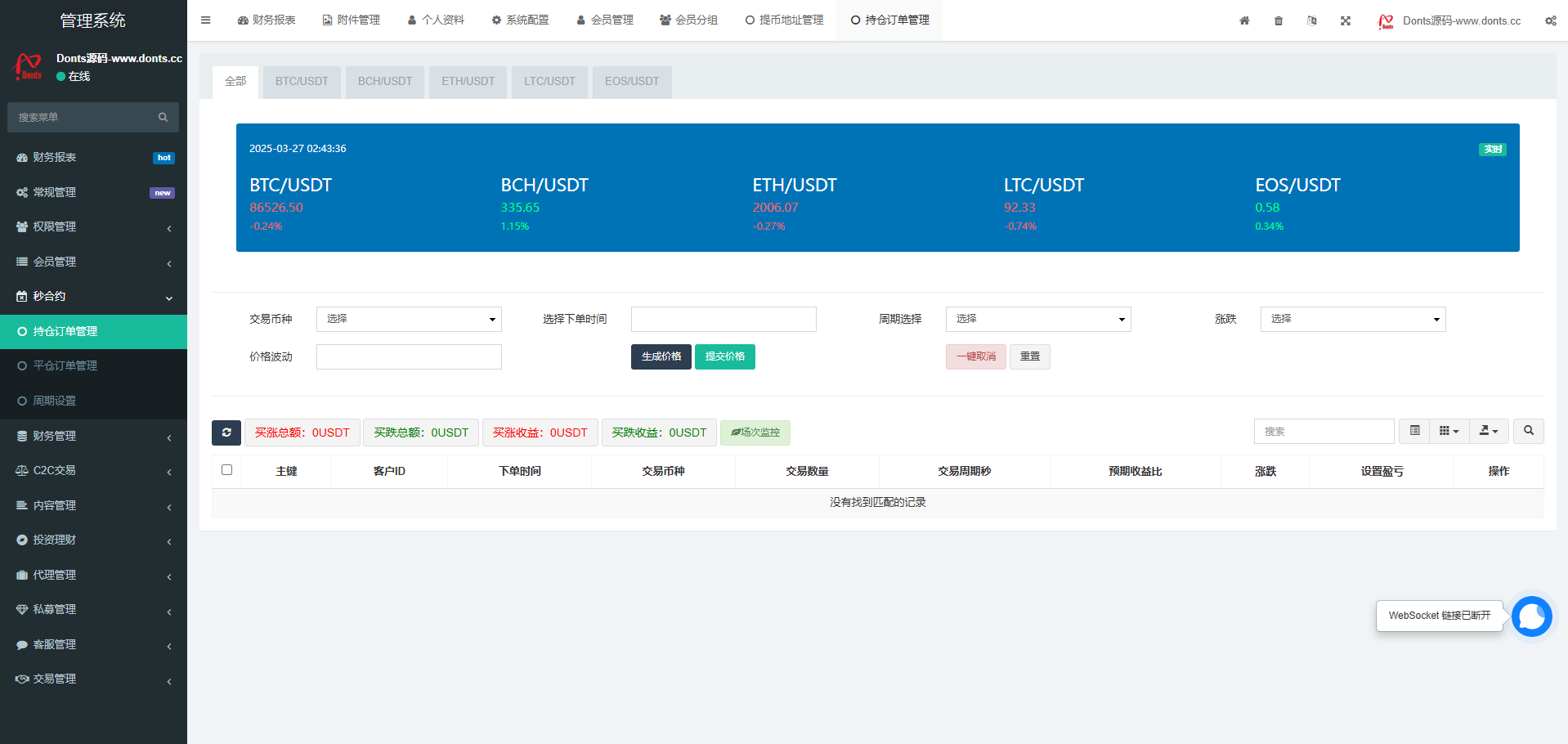This screenshot has height=744, width=1568.
Task: Click the 场次监控 button
Action: click(x=755, y=433)
